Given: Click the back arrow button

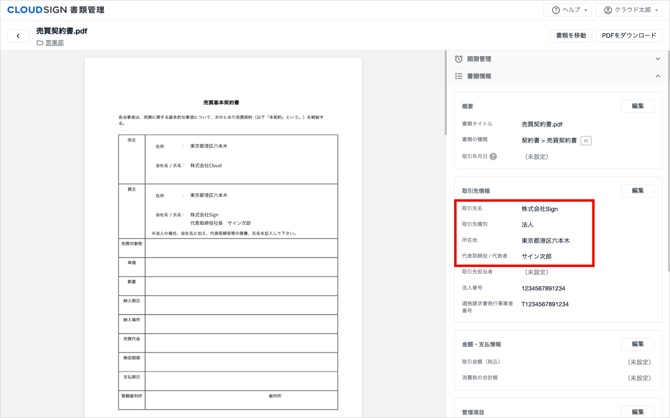Looking at the screenshot, I should coord(18,36).
